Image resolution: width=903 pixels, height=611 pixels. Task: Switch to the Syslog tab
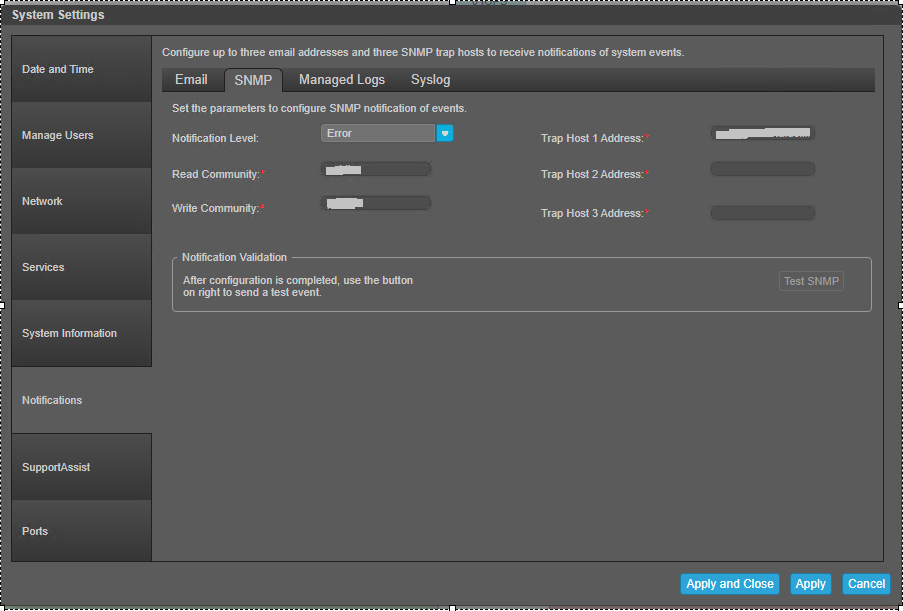430,80
